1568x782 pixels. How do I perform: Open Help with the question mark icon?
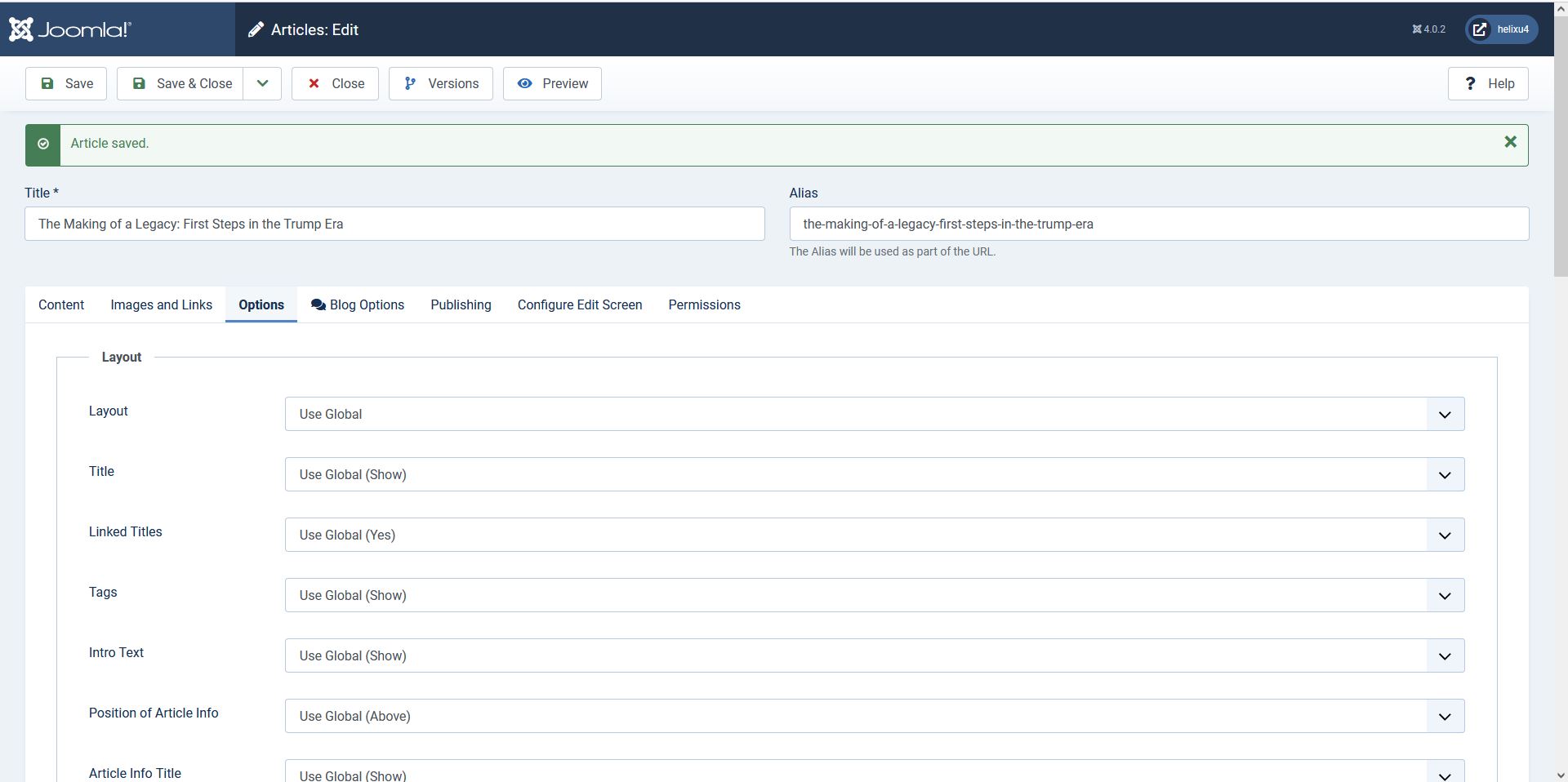pos(1487,83)
